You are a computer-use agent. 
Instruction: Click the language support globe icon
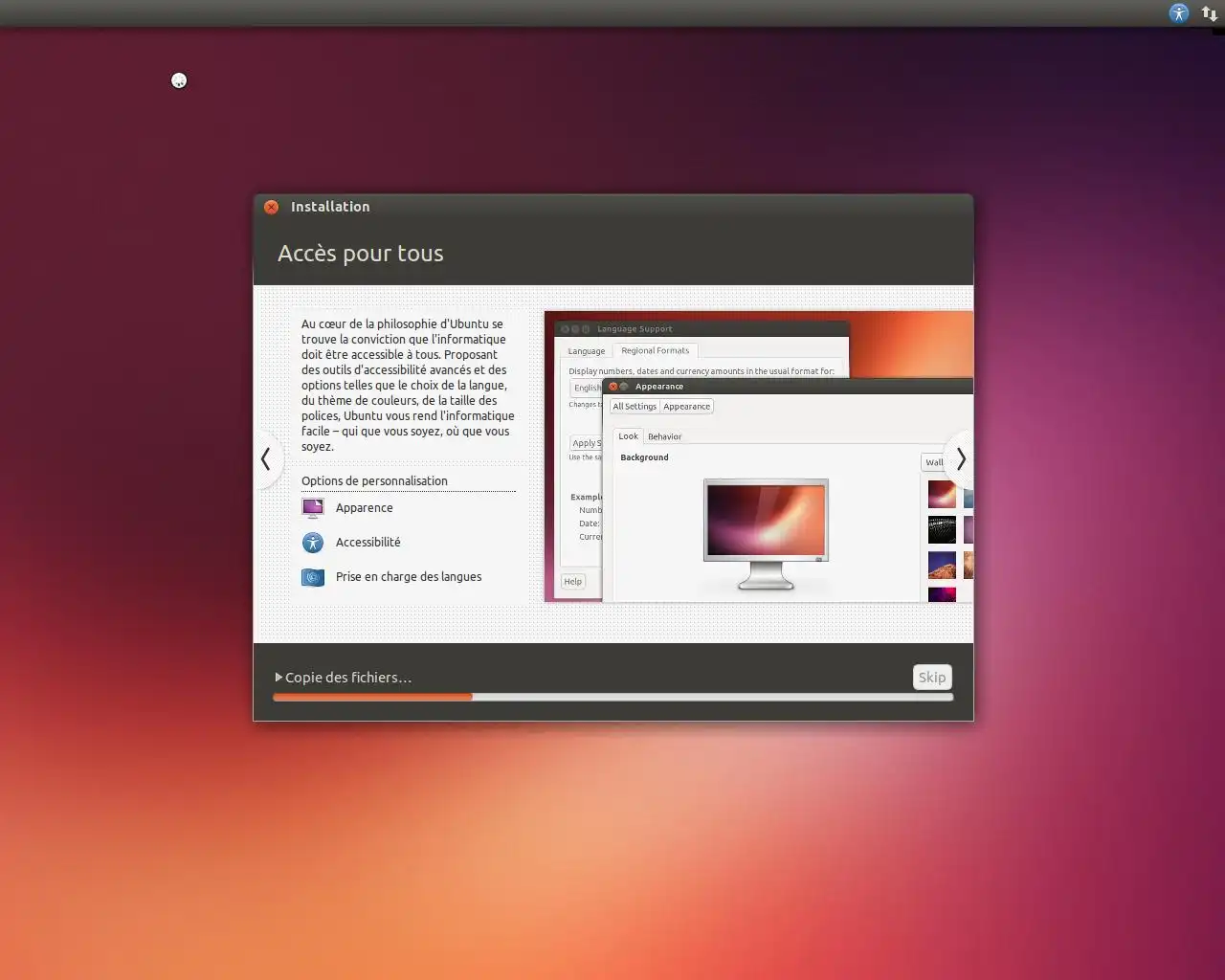(x=313, y=577)
